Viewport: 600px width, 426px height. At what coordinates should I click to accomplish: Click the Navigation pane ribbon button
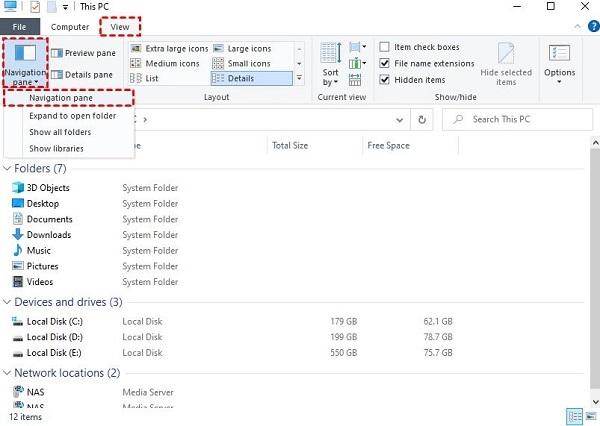25,64
